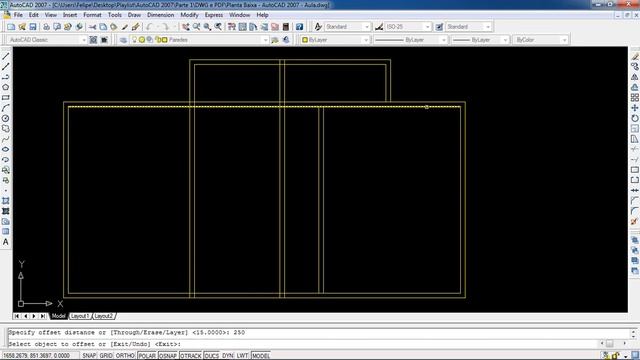Open the Modify menu
This screenshot has width=640, height=360.
point(189,15)
